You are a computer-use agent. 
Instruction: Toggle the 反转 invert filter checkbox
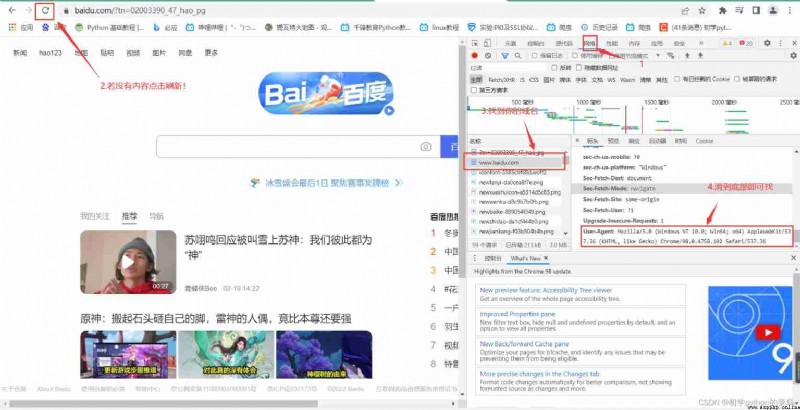pyautogui.click(x=554, y=68)
